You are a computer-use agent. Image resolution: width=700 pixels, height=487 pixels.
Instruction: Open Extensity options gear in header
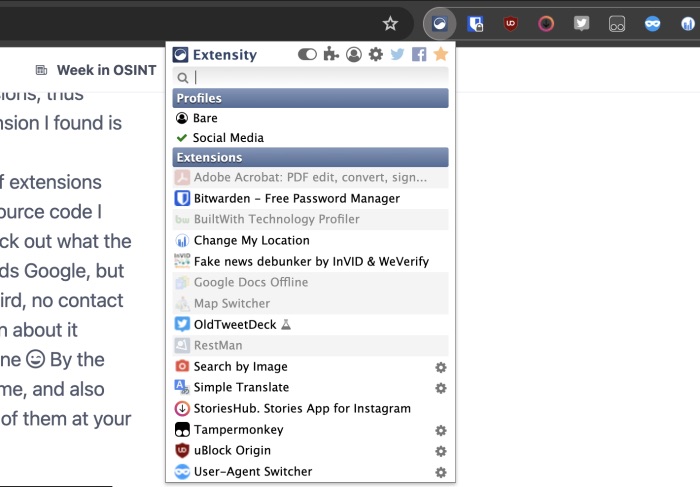coord(376,54)
